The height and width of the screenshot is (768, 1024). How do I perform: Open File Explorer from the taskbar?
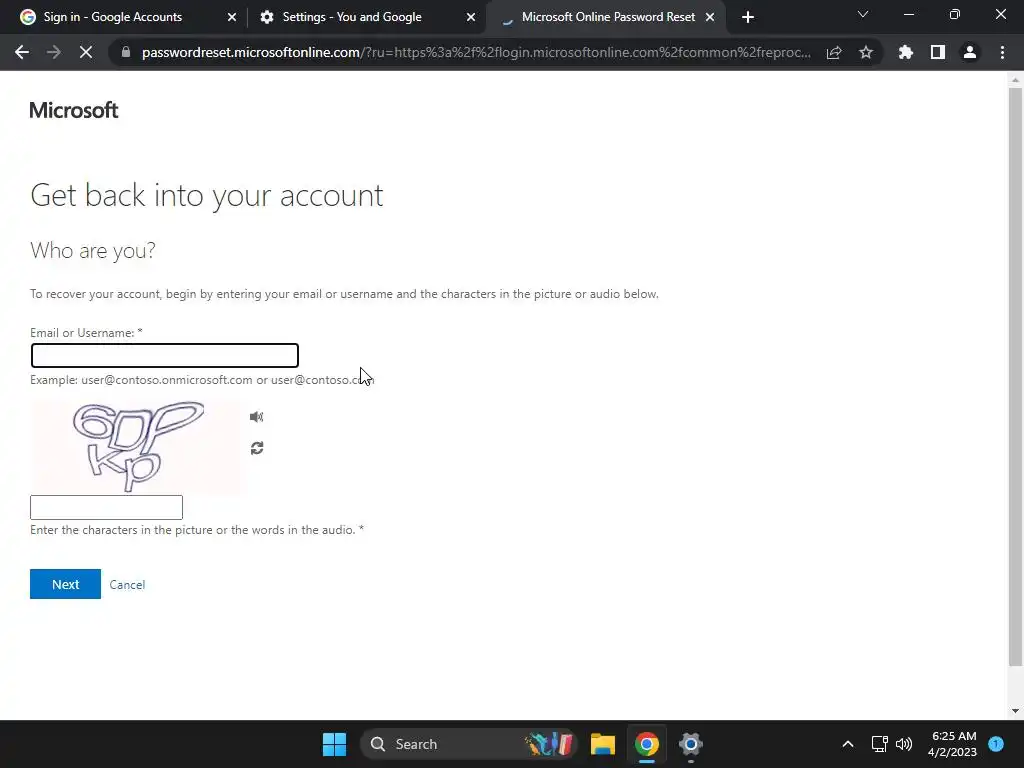tap(603, 744)
